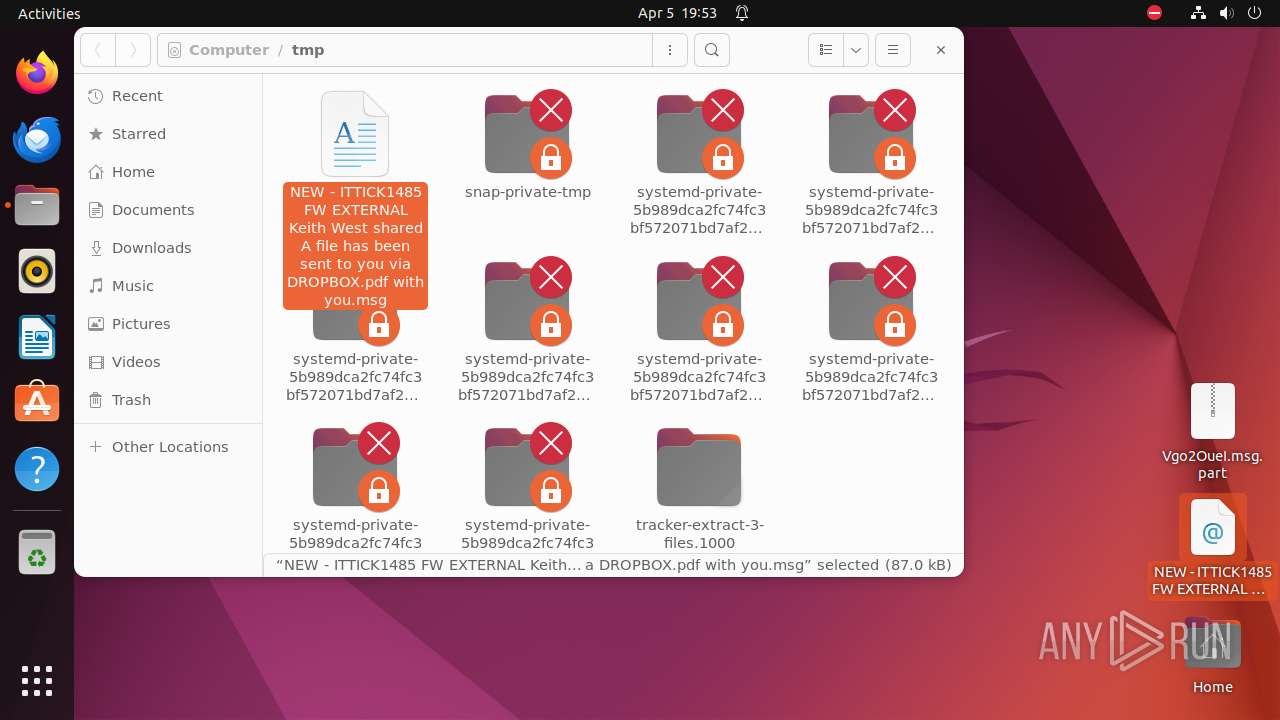
Task: Select the snap-private-tmp folder
Action: 527,134
